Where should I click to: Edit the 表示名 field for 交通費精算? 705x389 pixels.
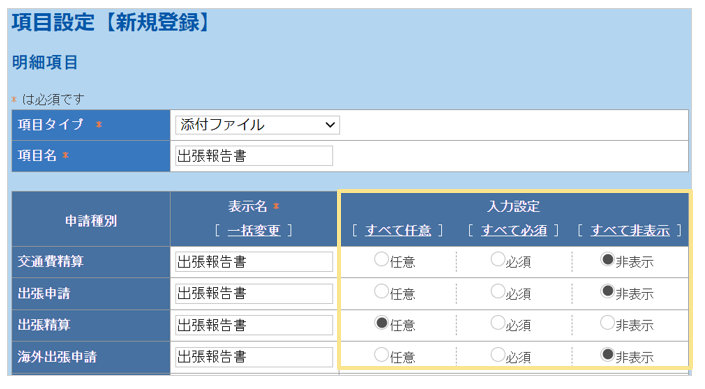point(254,262)
